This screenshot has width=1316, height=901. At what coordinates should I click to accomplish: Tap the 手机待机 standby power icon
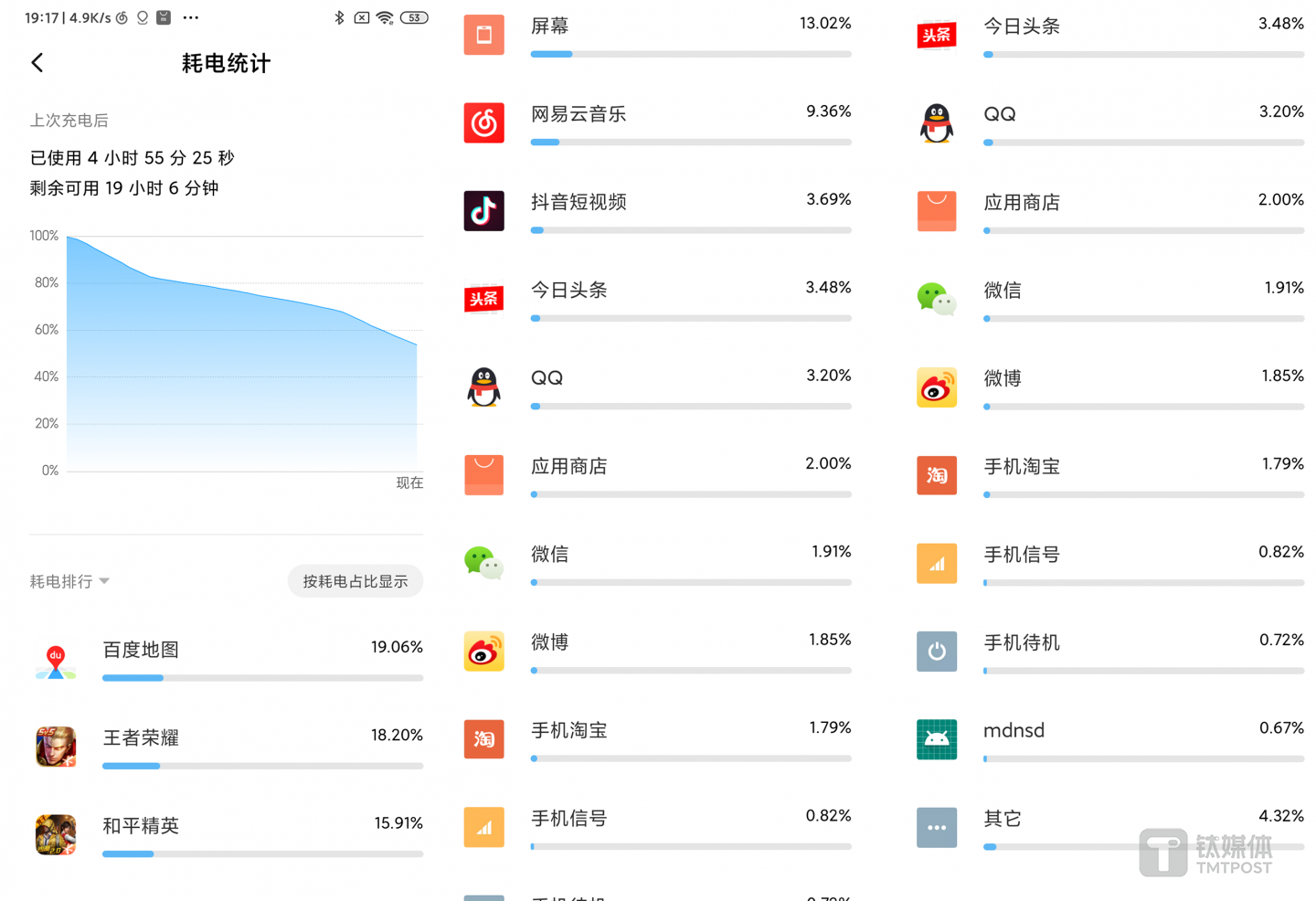point(936,652)
